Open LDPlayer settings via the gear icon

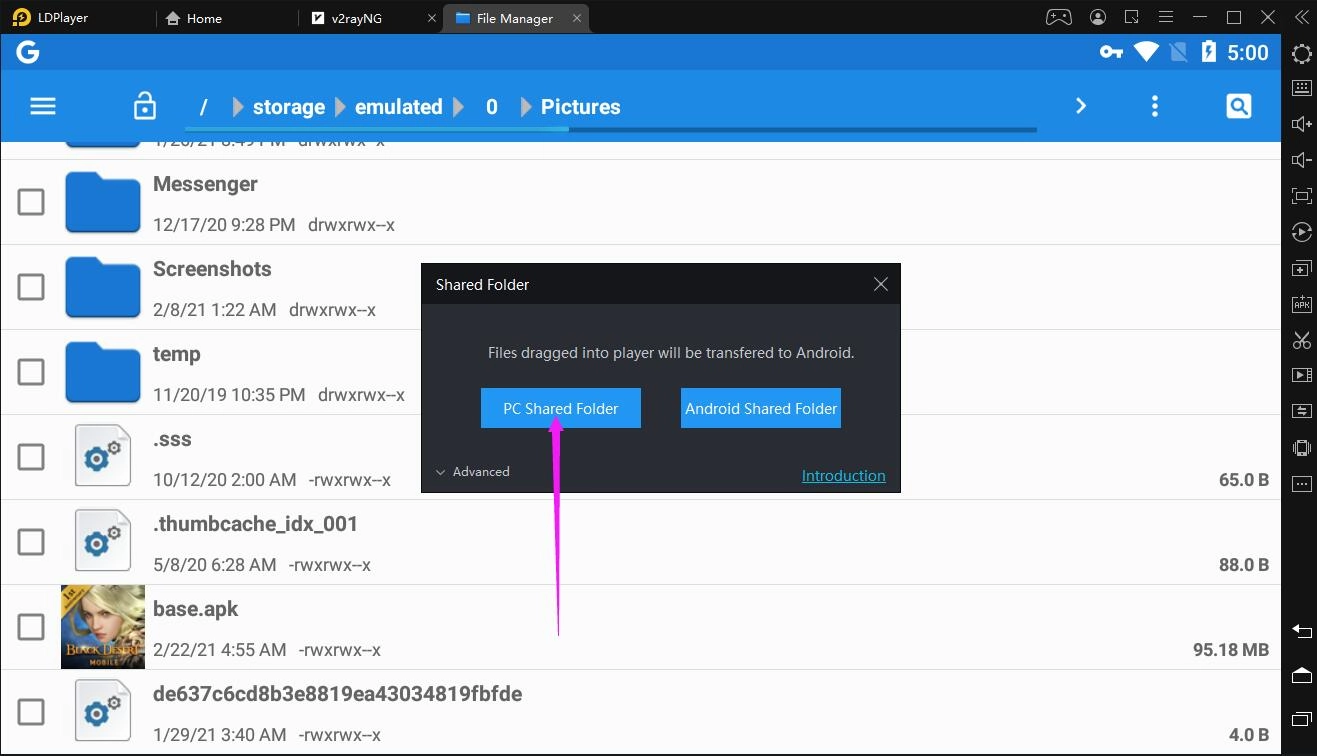point(1301,54)
